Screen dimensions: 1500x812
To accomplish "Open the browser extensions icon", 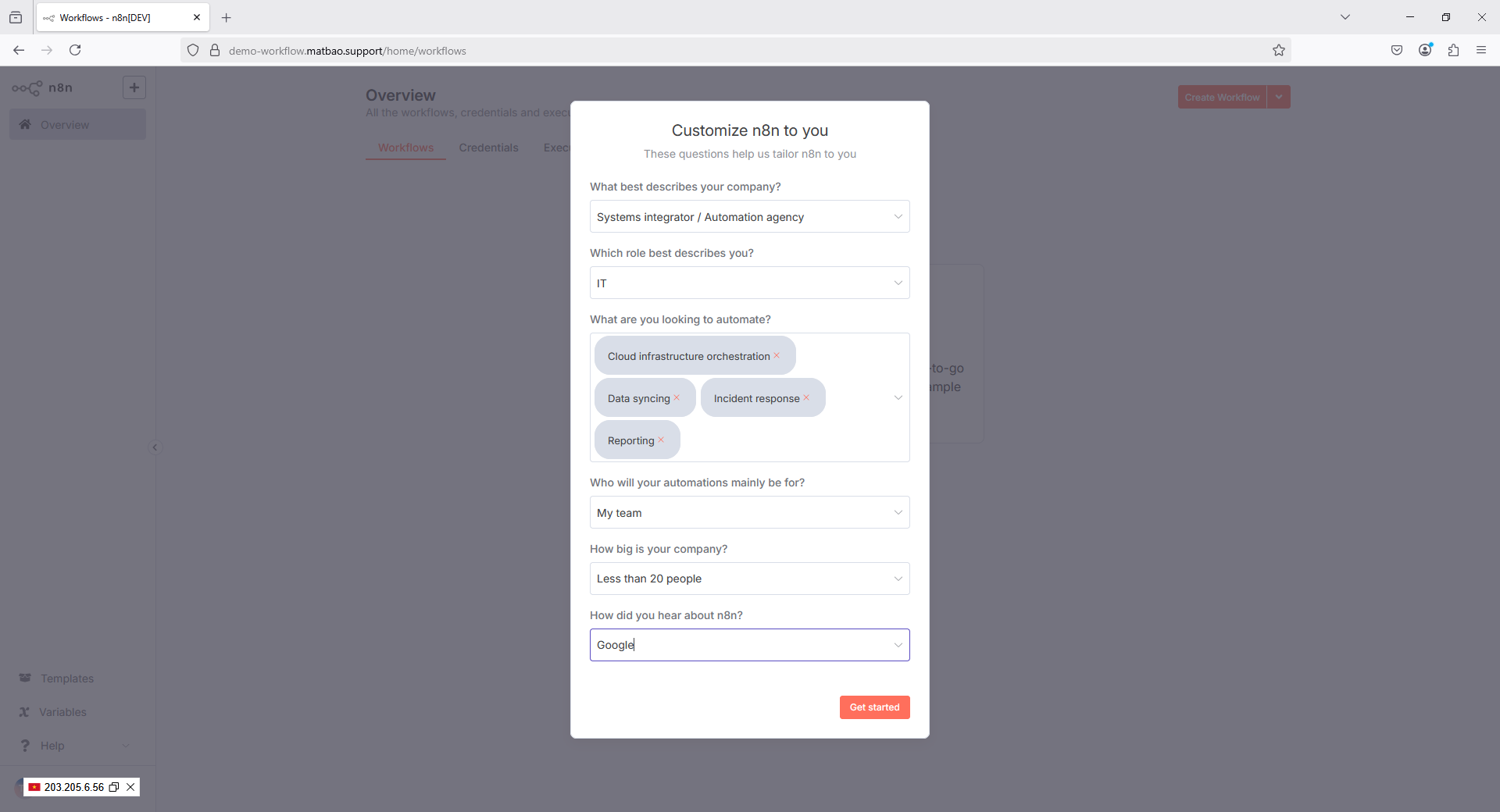I will point(1453,50).
